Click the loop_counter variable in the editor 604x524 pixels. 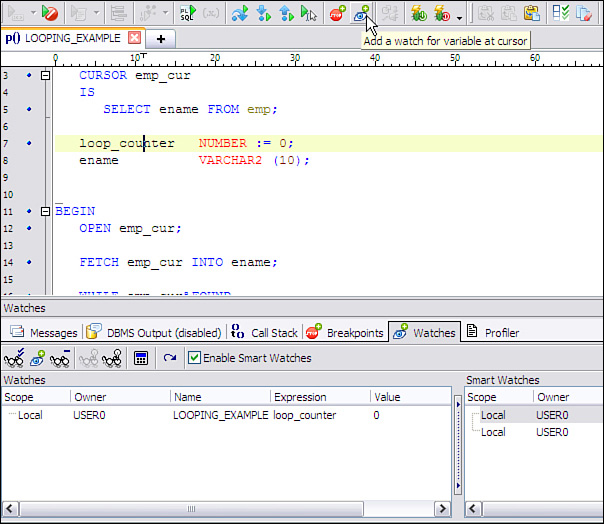point(127,143)
